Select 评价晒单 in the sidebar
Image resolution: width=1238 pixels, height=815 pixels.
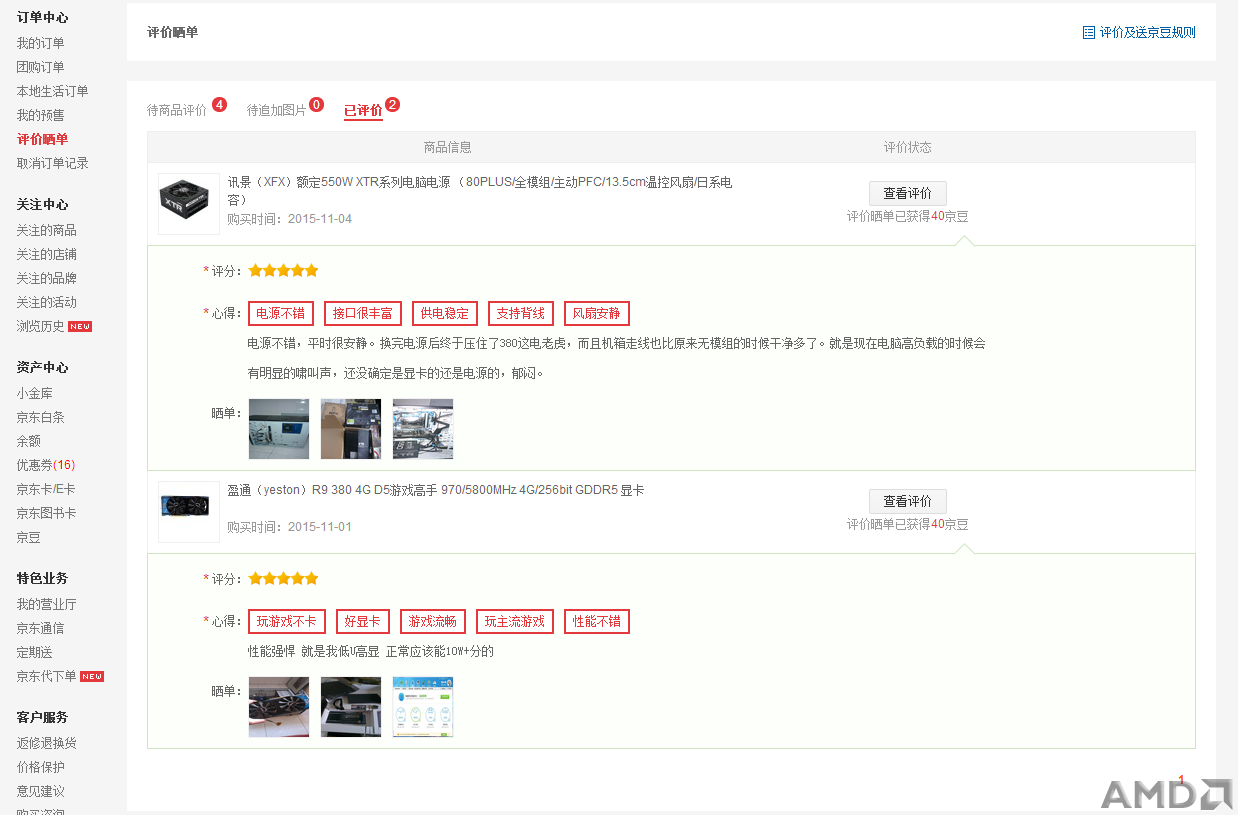[x=42, y=139]
